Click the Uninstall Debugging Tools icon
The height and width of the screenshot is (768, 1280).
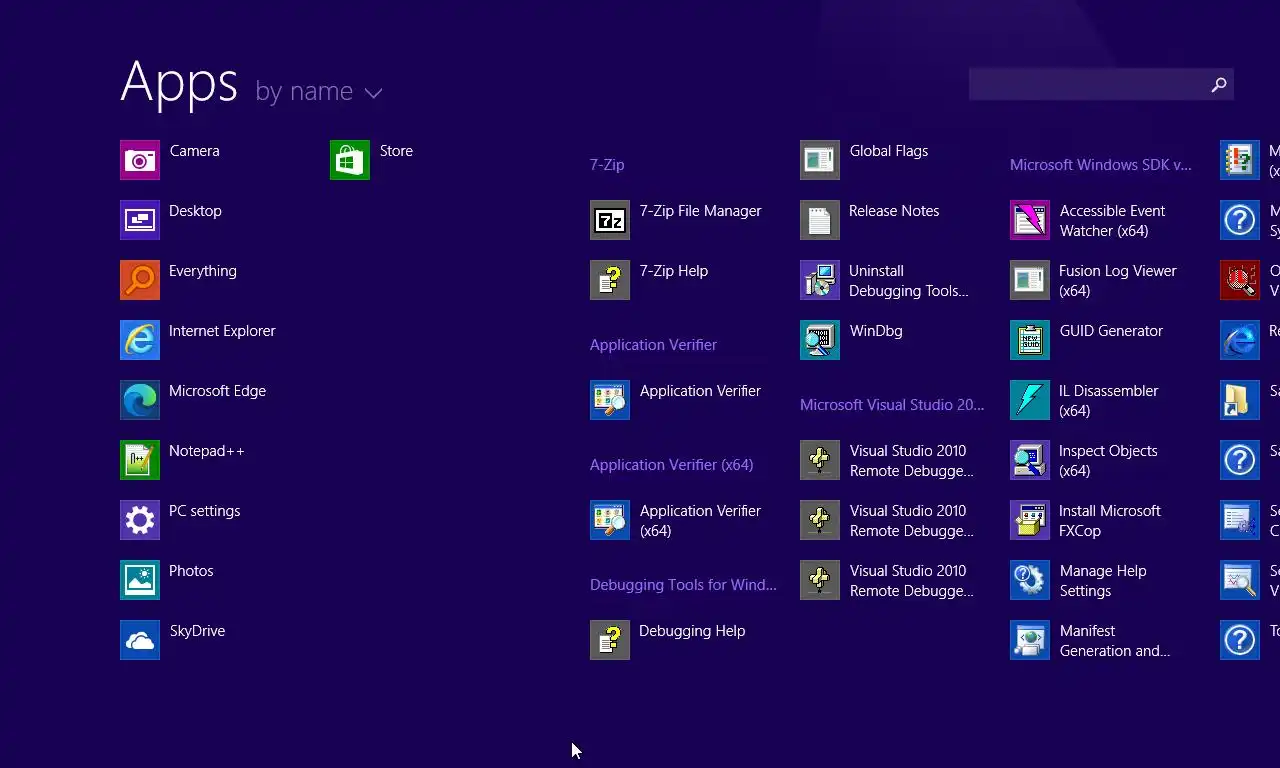pyautogui.click(x=820, y=280)
